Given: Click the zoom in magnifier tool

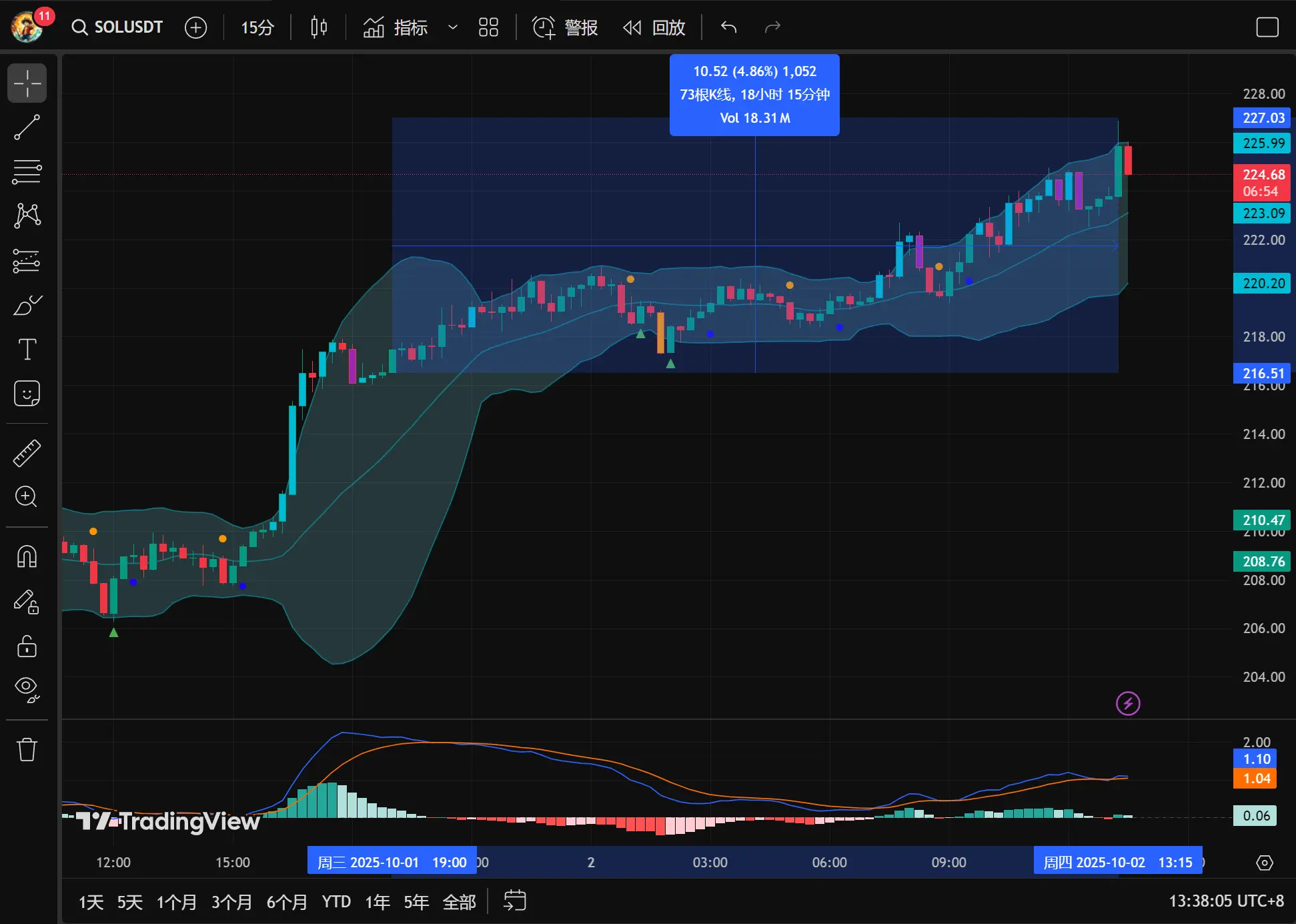Looking at the screenshot, I should coord(27,496).
